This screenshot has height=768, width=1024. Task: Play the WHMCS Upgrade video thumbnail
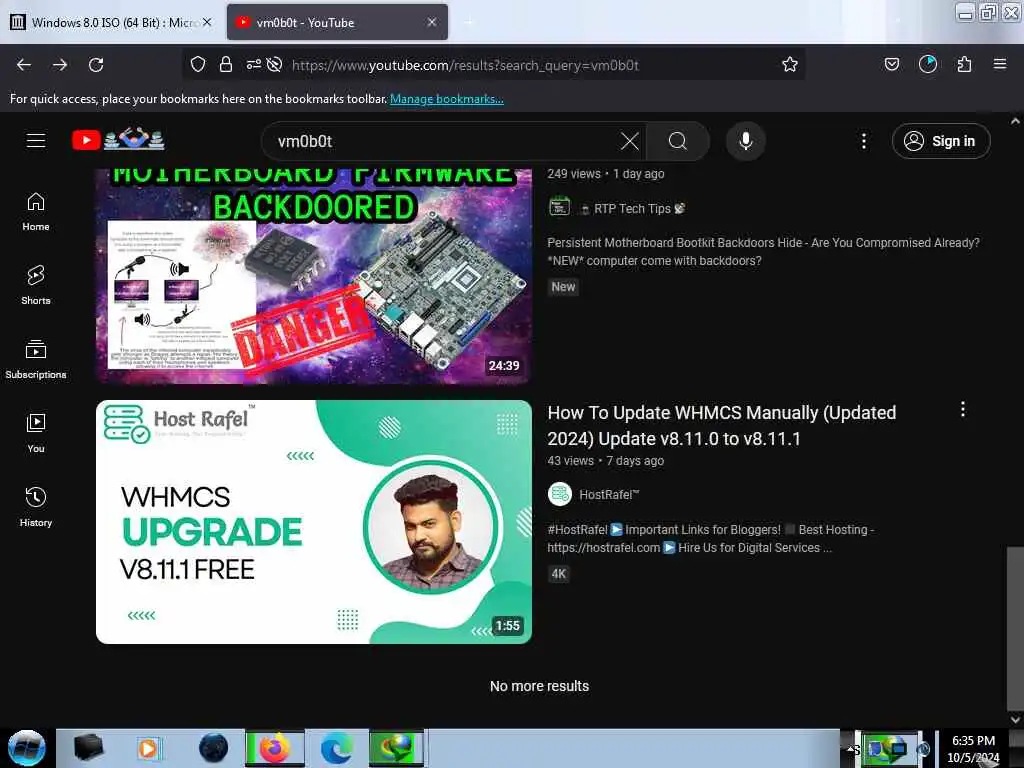click(314, 522)
